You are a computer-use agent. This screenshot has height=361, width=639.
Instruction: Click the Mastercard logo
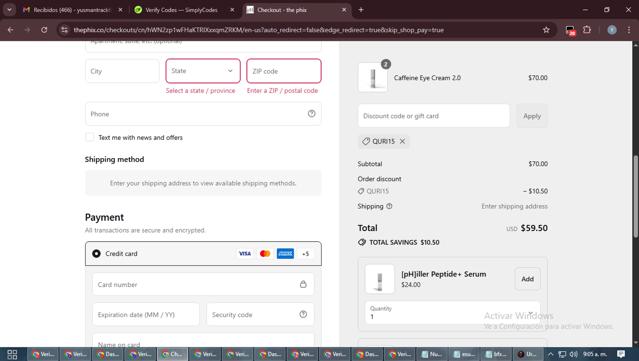(x=265, y=253)
